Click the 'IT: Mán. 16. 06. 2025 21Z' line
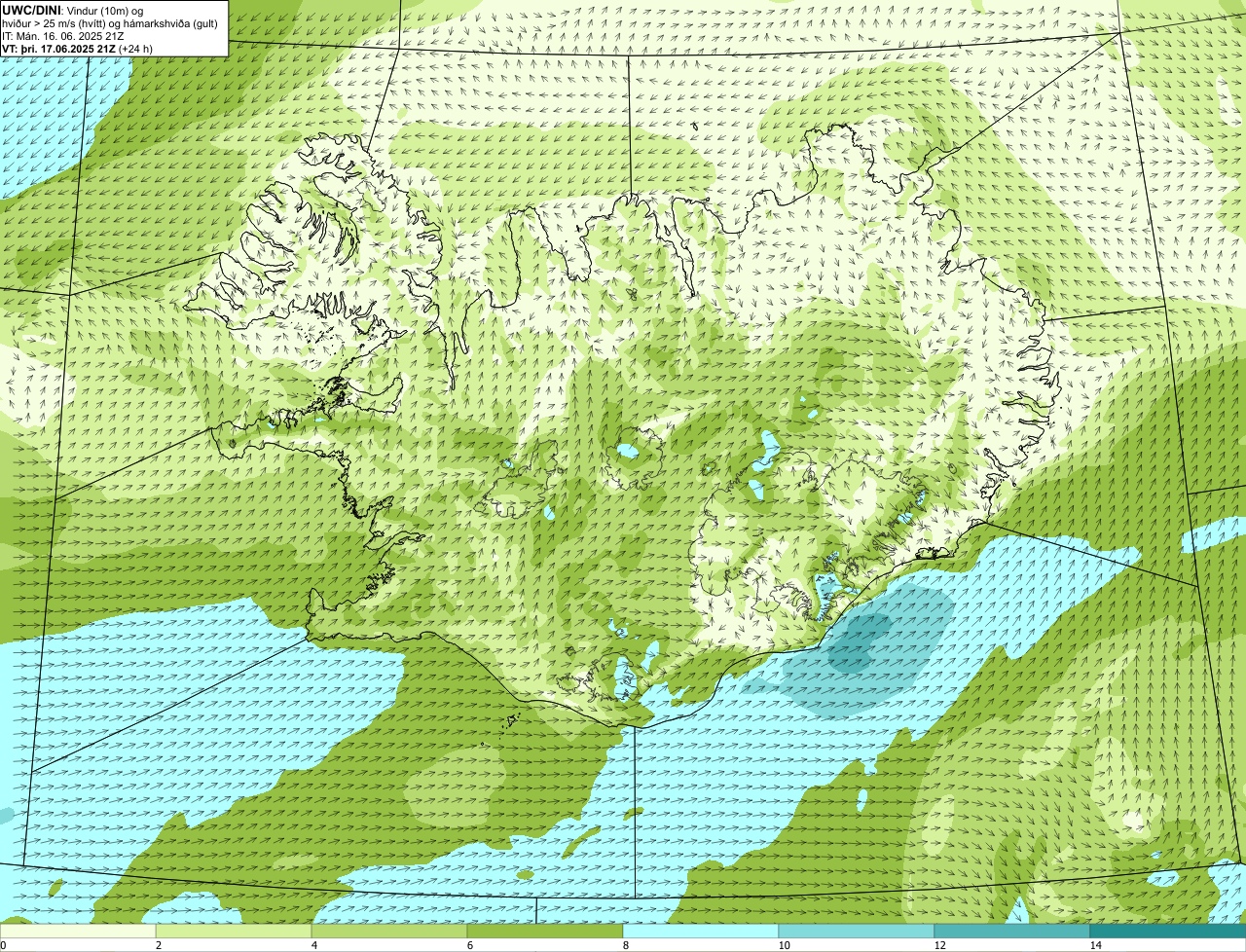Screen dimensions: 1246x952 click(62, 35)
